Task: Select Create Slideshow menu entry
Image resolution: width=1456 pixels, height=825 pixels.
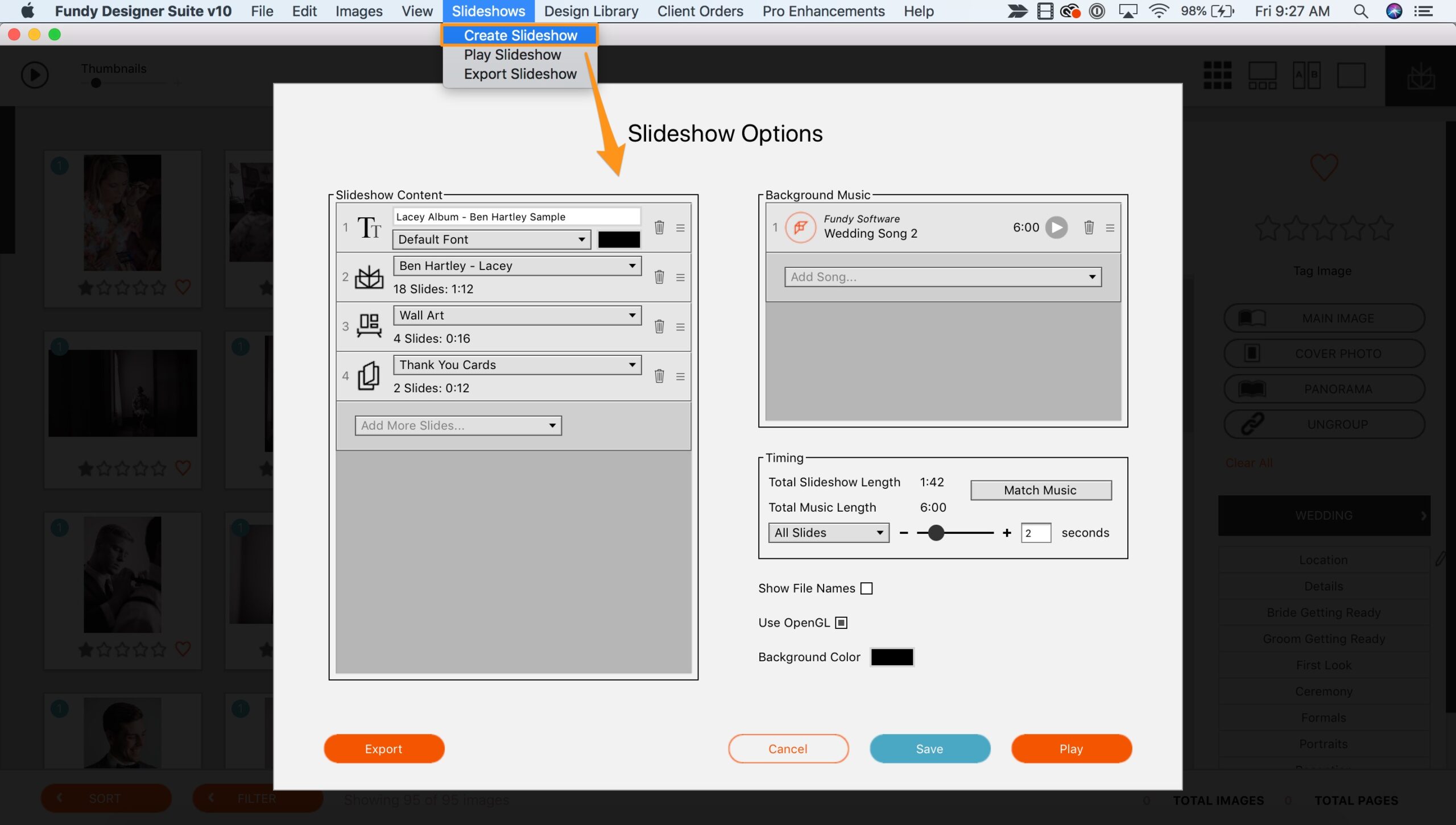Action: pos(520,35)
